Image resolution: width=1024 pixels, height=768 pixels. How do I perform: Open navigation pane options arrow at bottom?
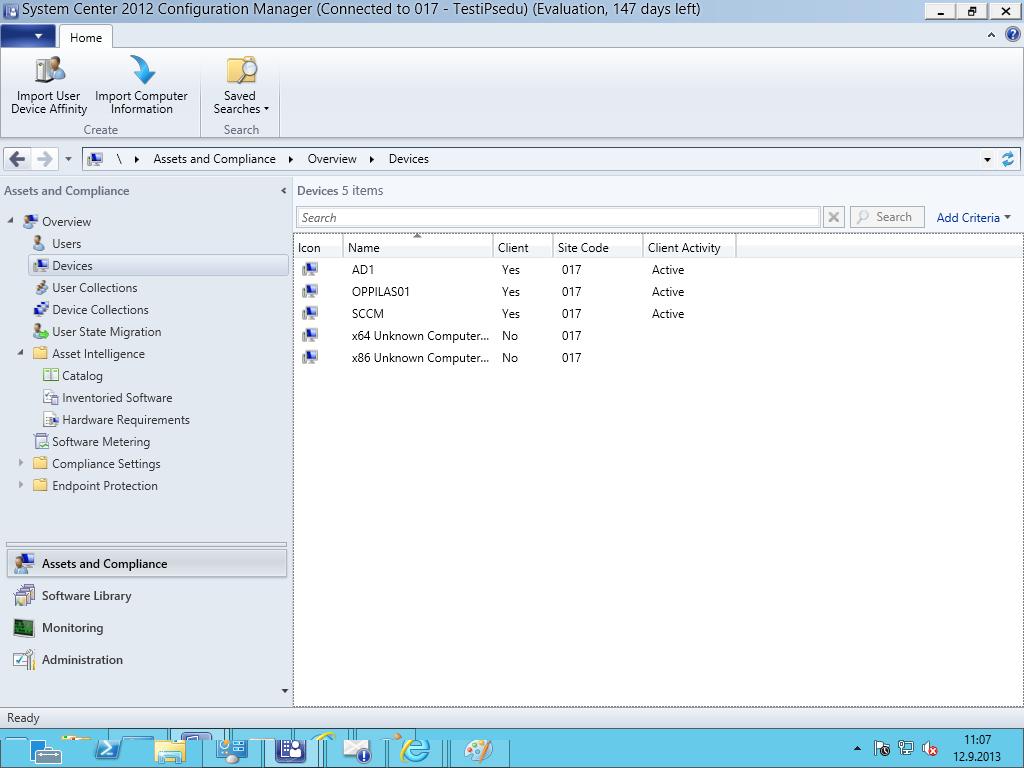(x=284, y=690)
